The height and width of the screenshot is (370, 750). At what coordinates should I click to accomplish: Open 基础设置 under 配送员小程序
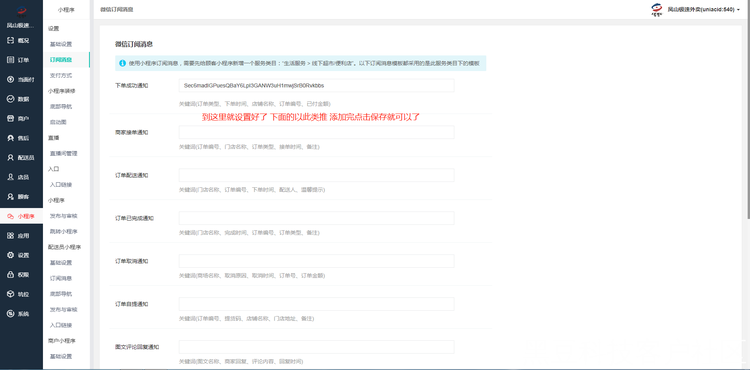coord(61,263)
